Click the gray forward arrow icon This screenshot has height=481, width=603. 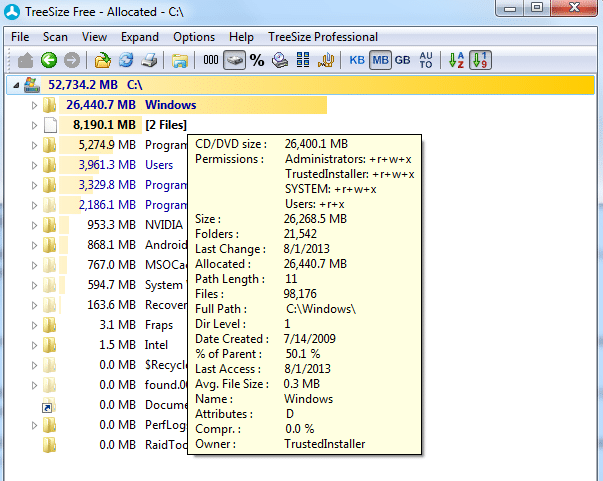72,60
